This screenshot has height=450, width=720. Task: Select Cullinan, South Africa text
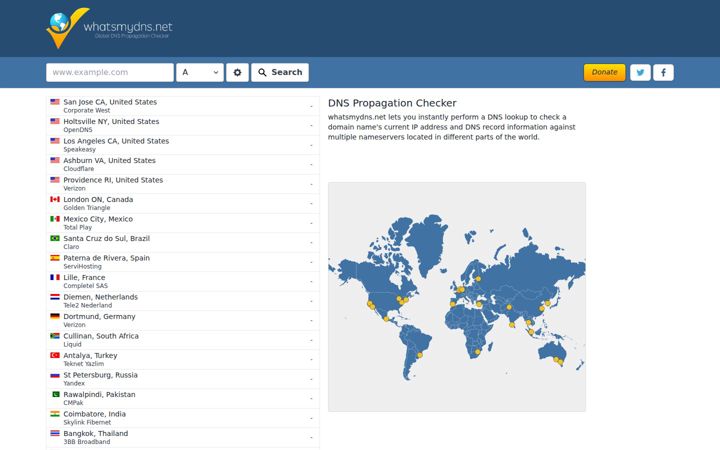[x=101, y=336]
